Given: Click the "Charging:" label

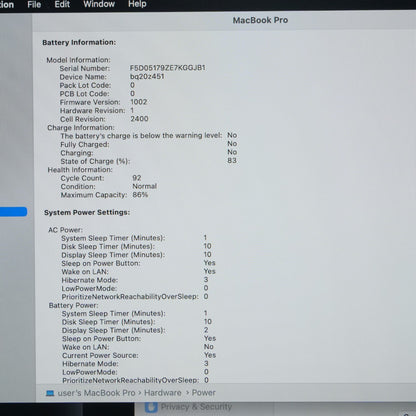Looking at the screenshot, I should [x=77, y=153].
